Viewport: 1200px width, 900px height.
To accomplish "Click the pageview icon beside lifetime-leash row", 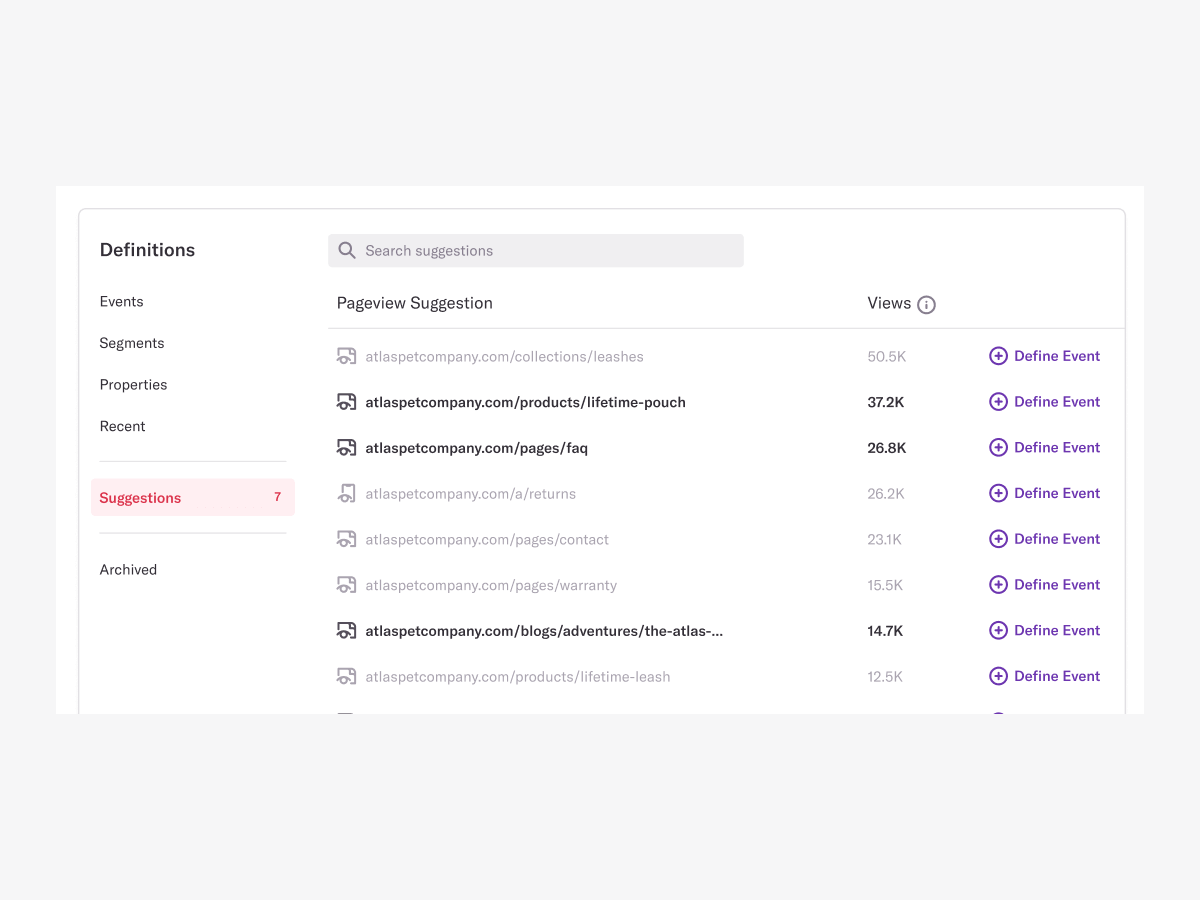I will click(x=346, y=676).
